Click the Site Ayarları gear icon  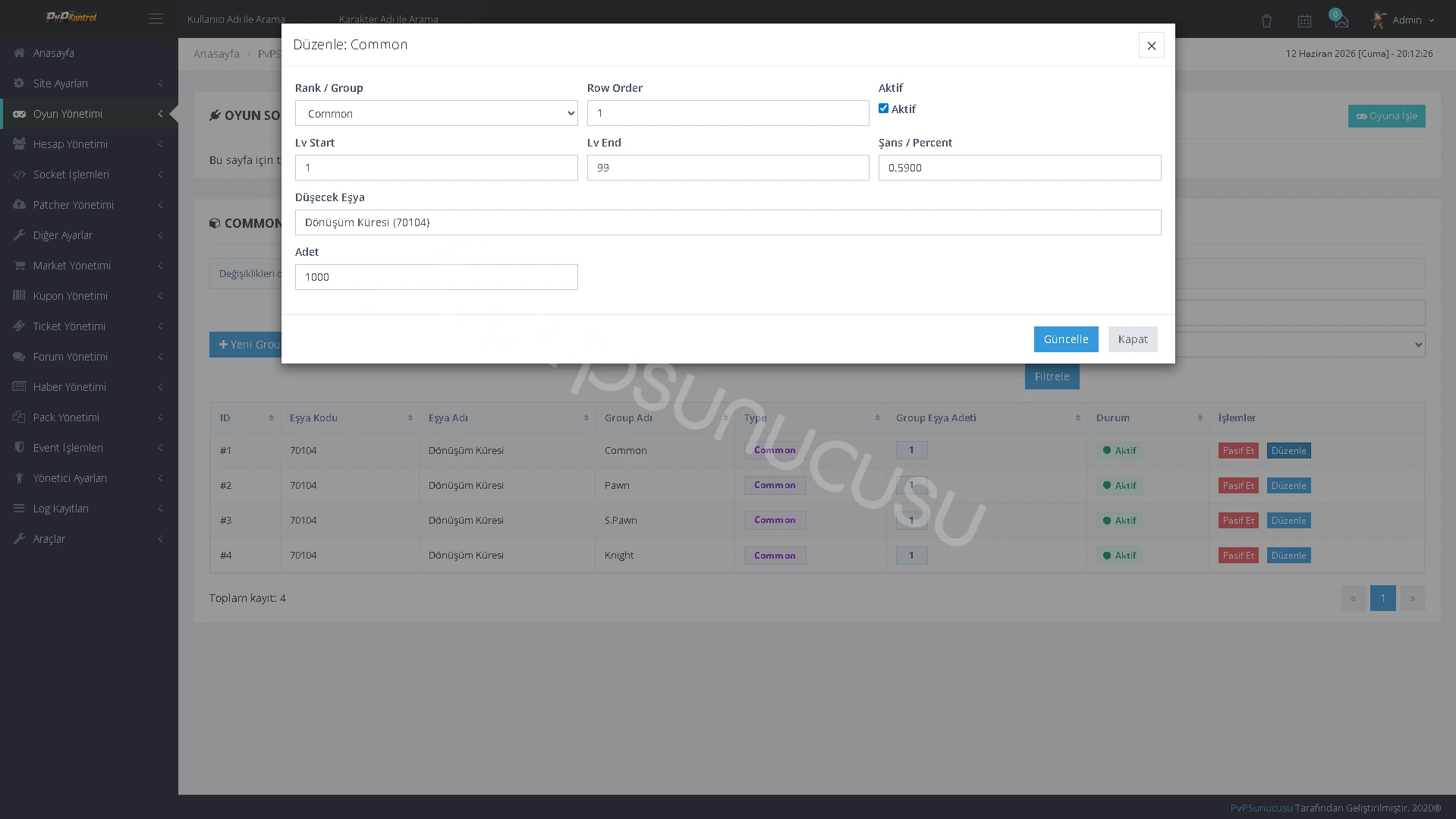pos(19,83)
